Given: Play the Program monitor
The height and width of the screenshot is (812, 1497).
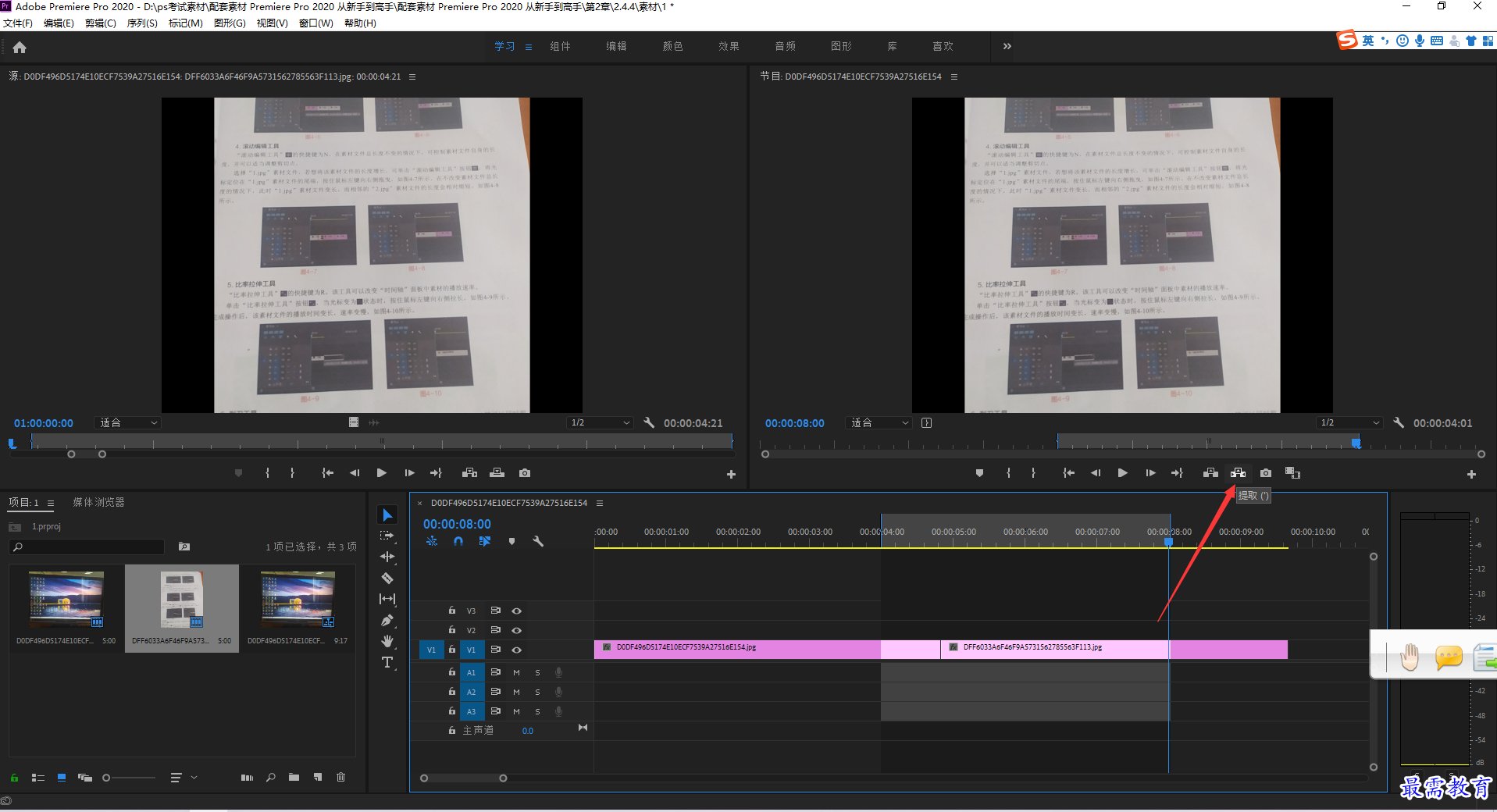Looking at the screenshot, I should click(1122, 473).
